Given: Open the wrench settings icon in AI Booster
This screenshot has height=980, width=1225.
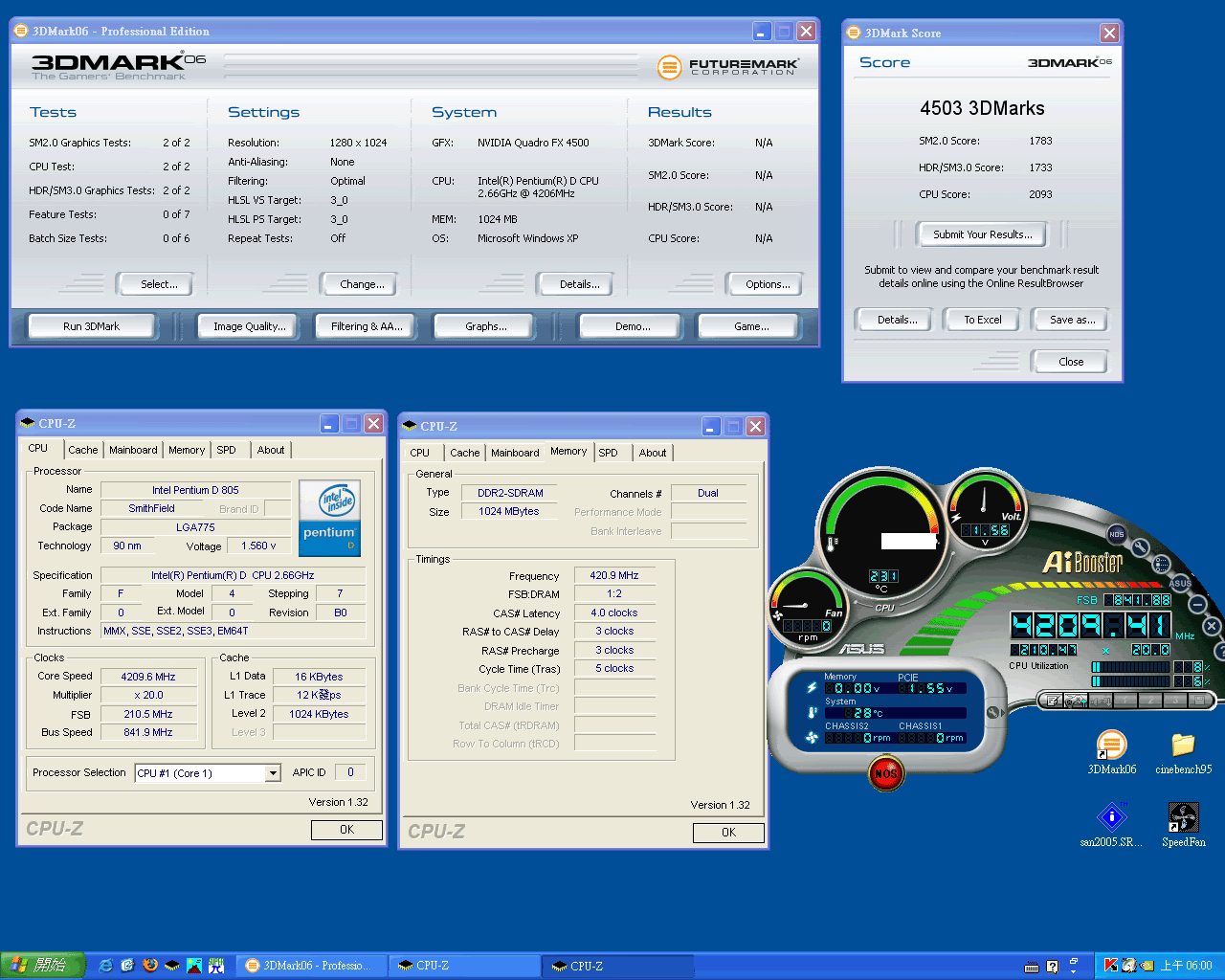Looking at the screenshot, I should (x=1141, y=547).
